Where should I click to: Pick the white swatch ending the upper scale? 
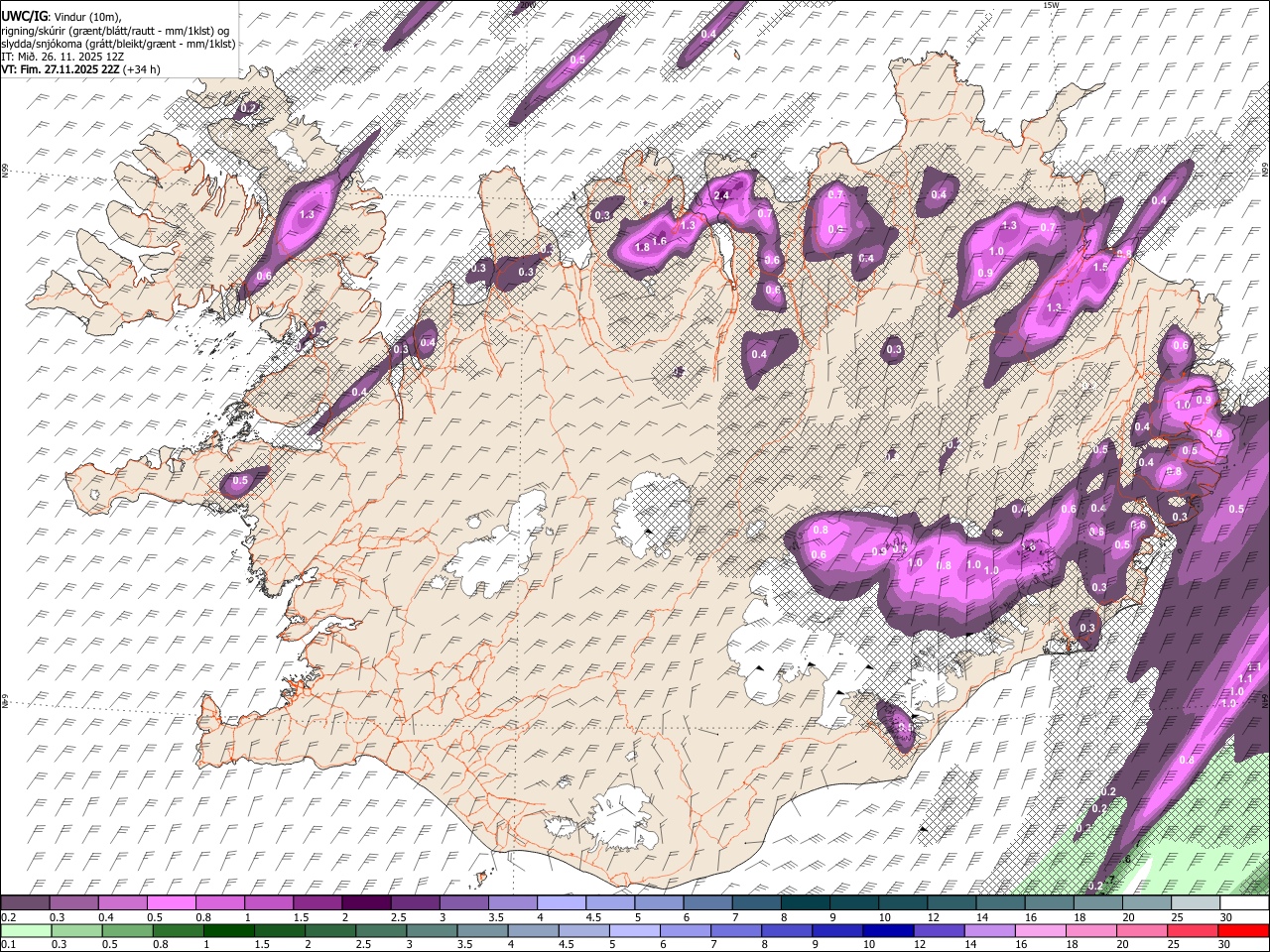click(1243, 903)
